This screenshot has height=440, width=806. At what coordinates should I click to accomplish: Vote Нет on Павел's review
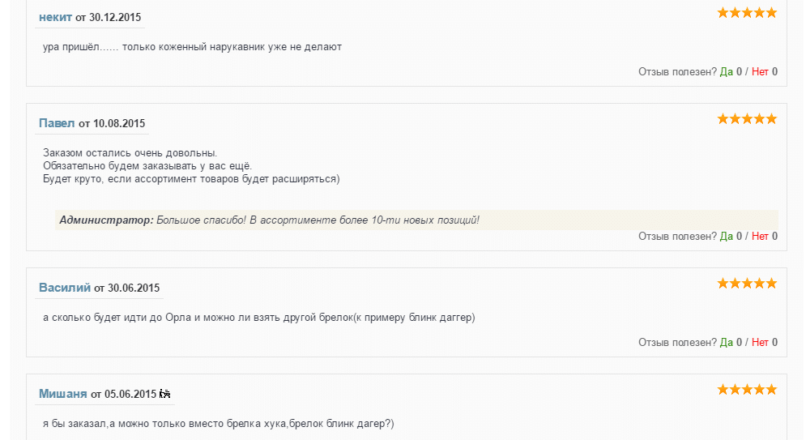760,236
